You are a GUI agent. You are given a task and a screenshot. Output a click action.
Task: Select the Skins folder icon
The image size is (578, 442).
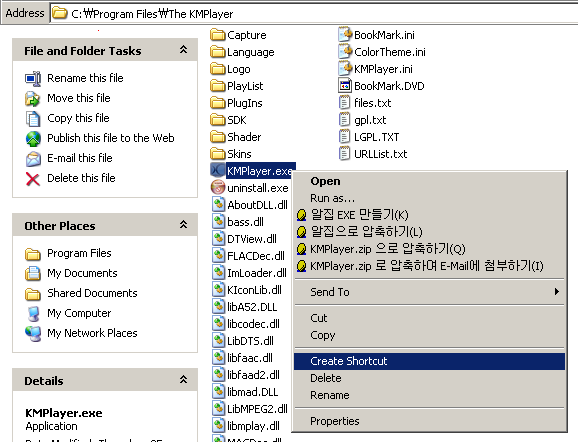(x=217, y=154)
